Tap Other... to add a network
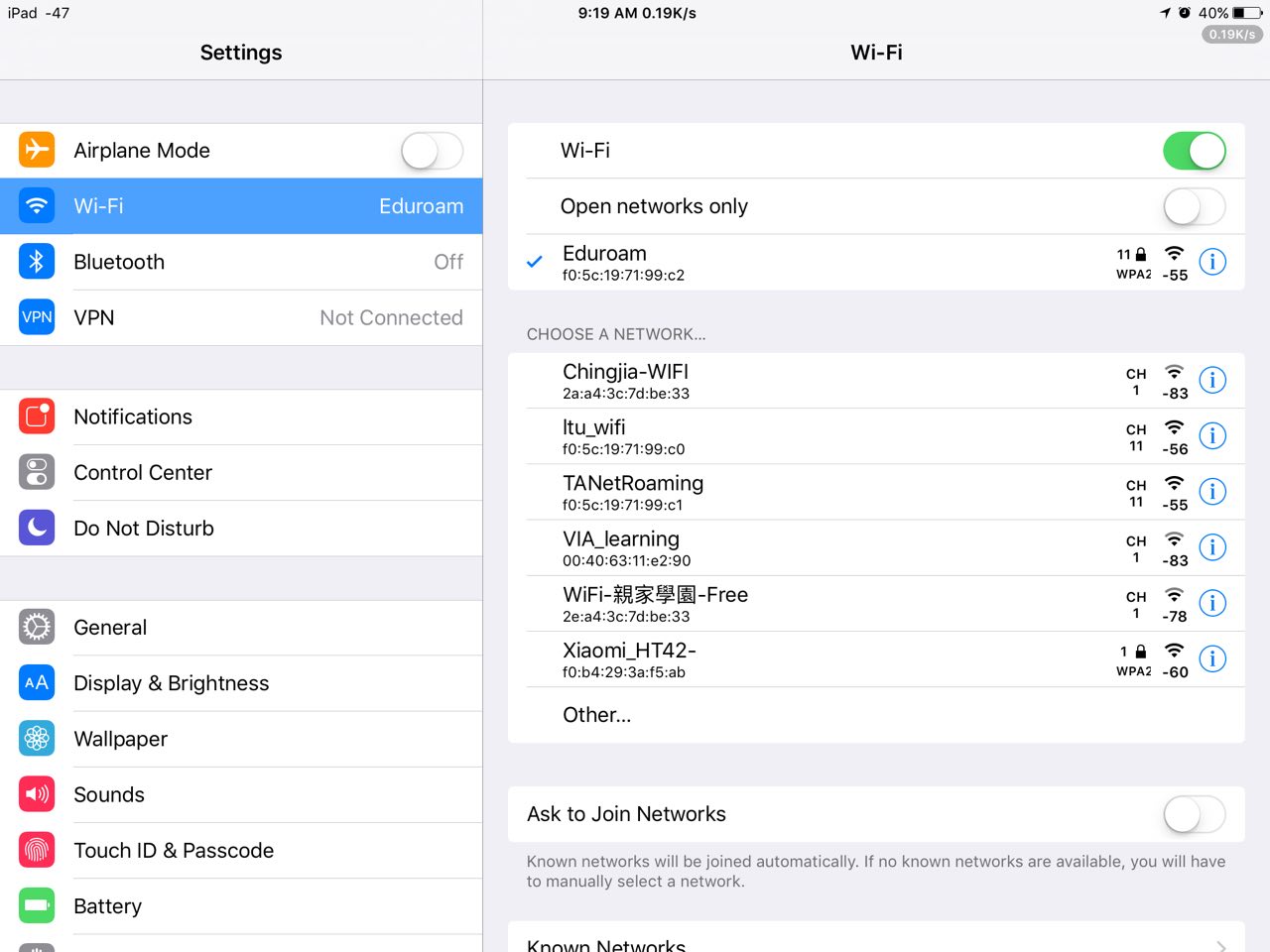1270x952 pixels. click(876, 714)
